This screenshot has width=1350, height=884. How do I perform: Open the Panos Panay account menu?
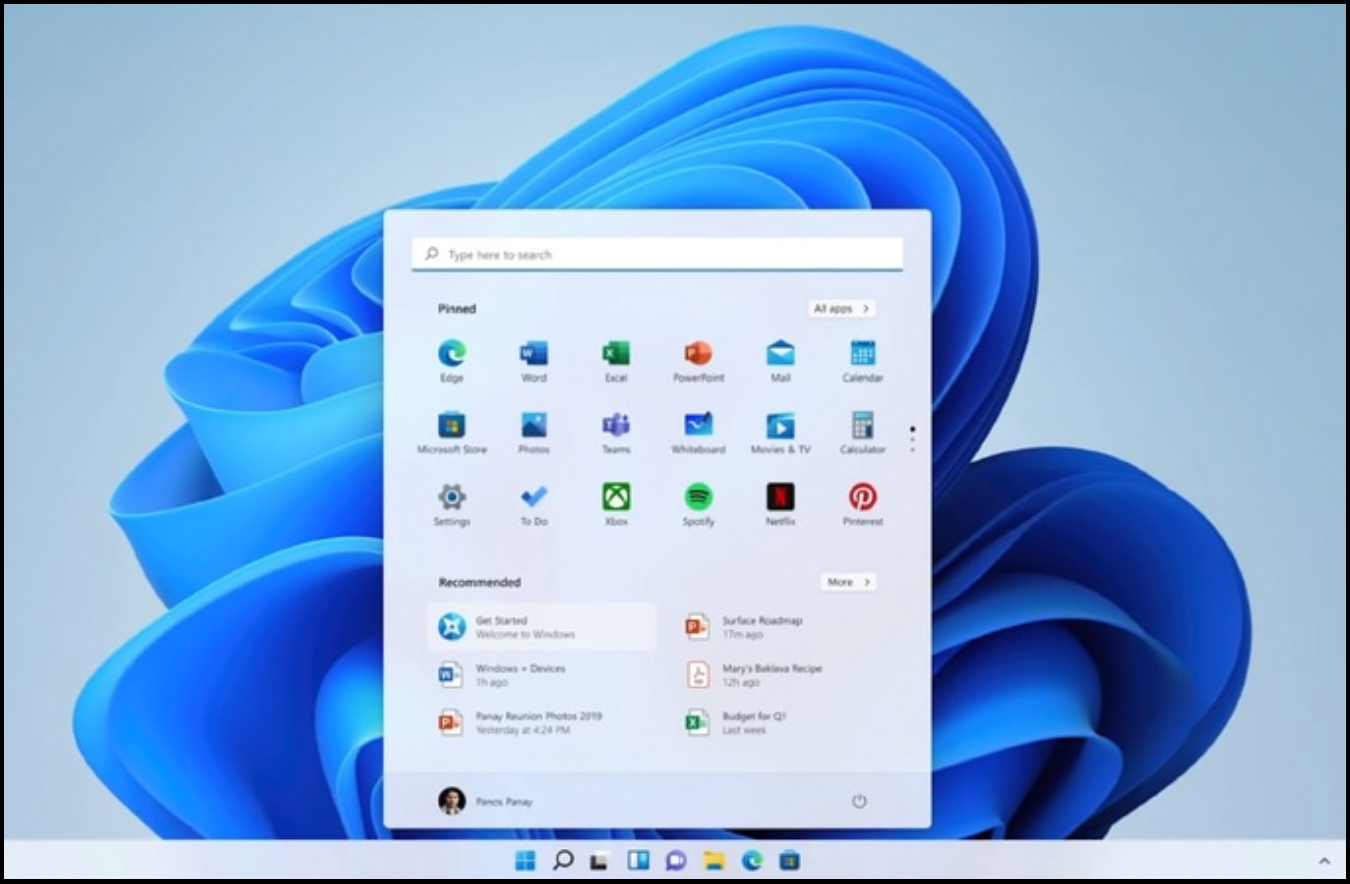tap(486, 801)
